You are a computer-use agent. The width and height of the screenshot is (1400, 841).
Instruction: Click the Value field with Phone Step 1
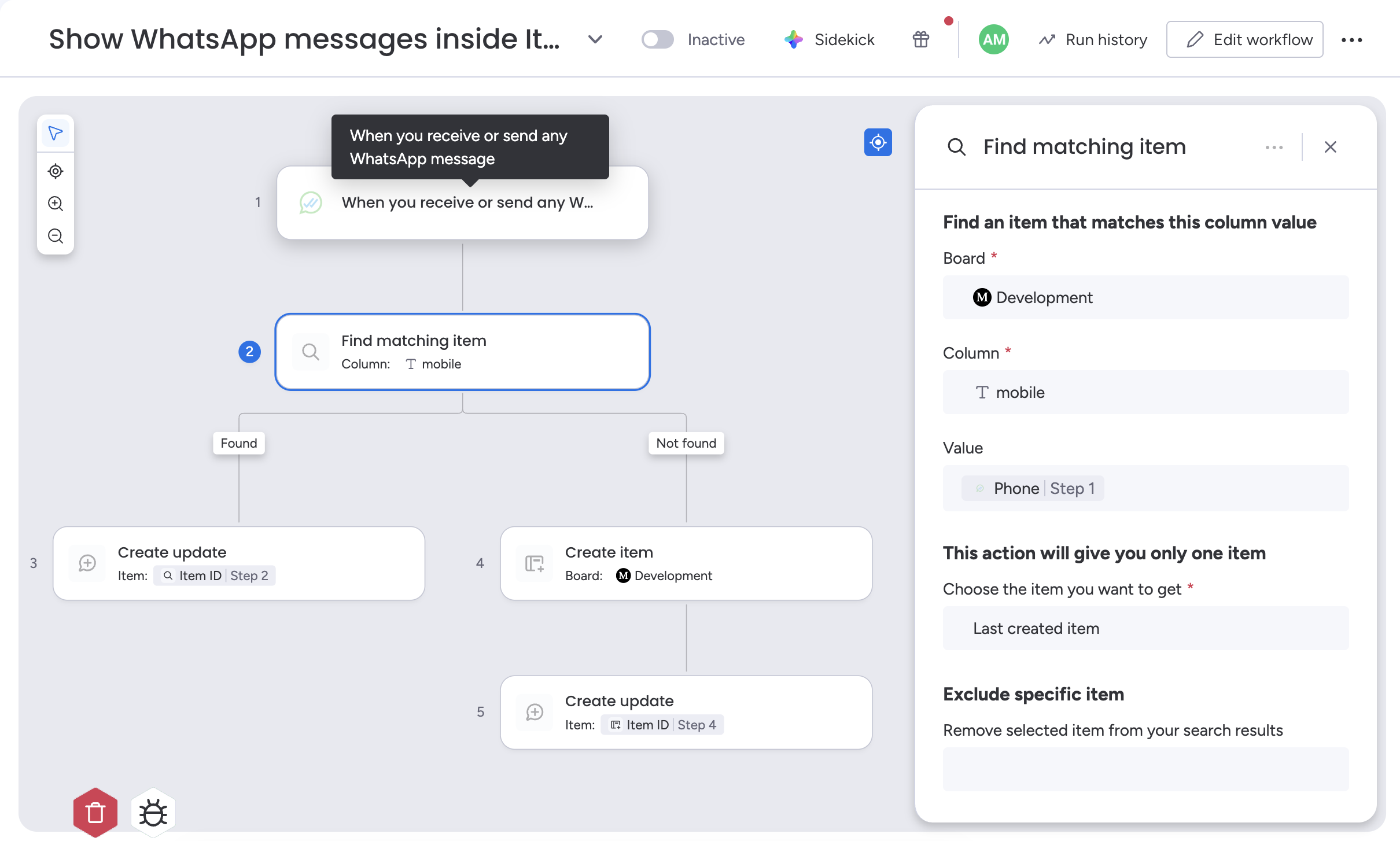pyautogui.click(x=1145, y=488)
